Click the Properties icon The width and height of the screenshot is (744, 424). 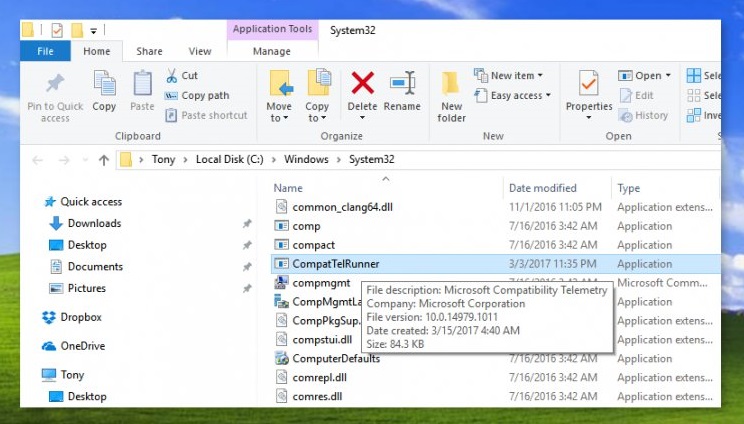pos(589,83)
